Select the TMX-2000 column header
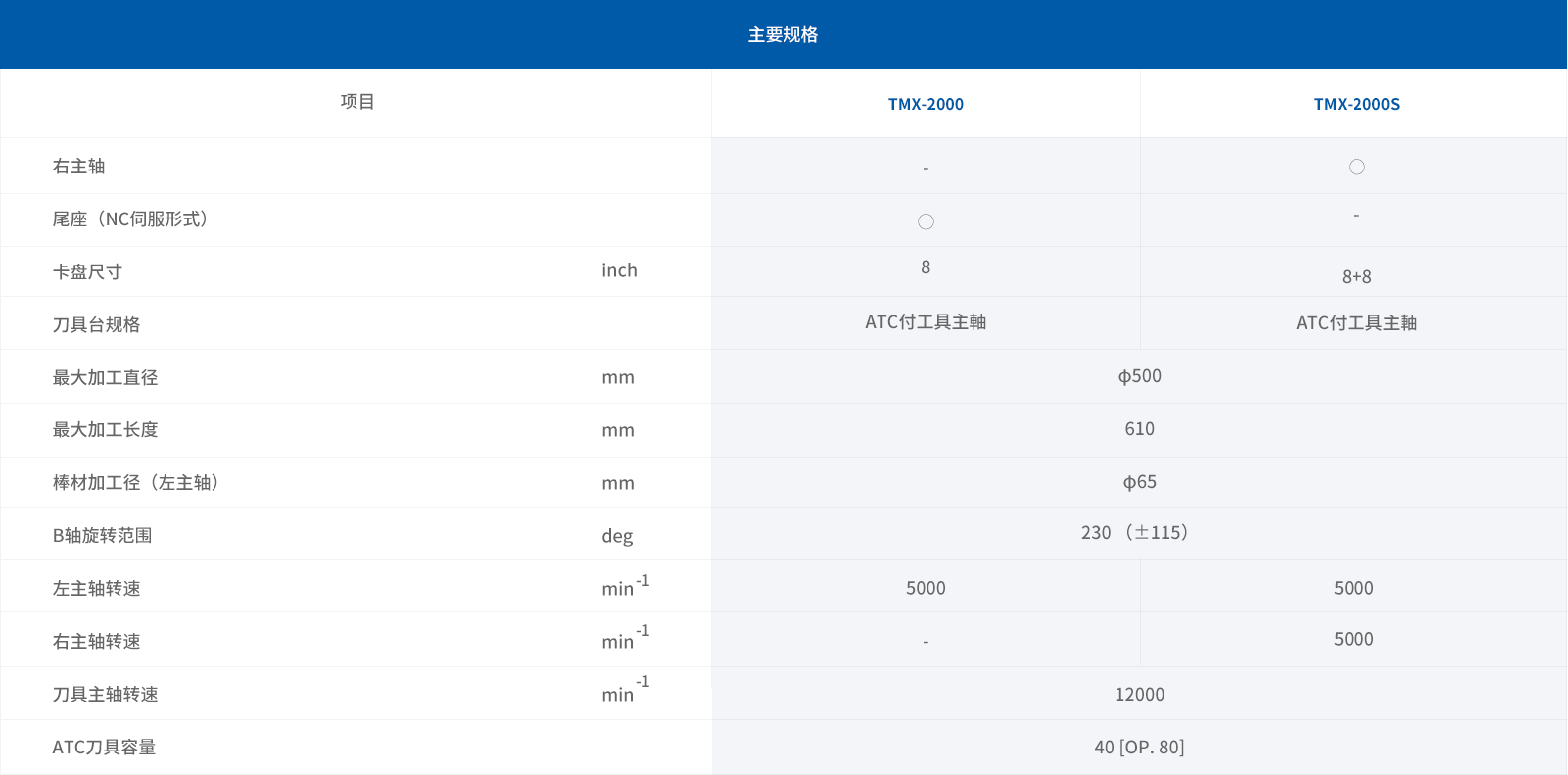Image resolution: width=1568 pixels, height=775 pixels. [926, 104]
